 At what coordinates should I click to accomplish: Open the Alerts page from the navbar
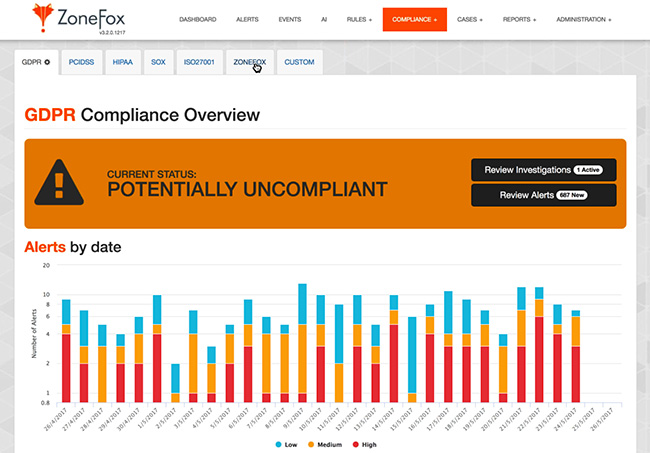[247, 19]
